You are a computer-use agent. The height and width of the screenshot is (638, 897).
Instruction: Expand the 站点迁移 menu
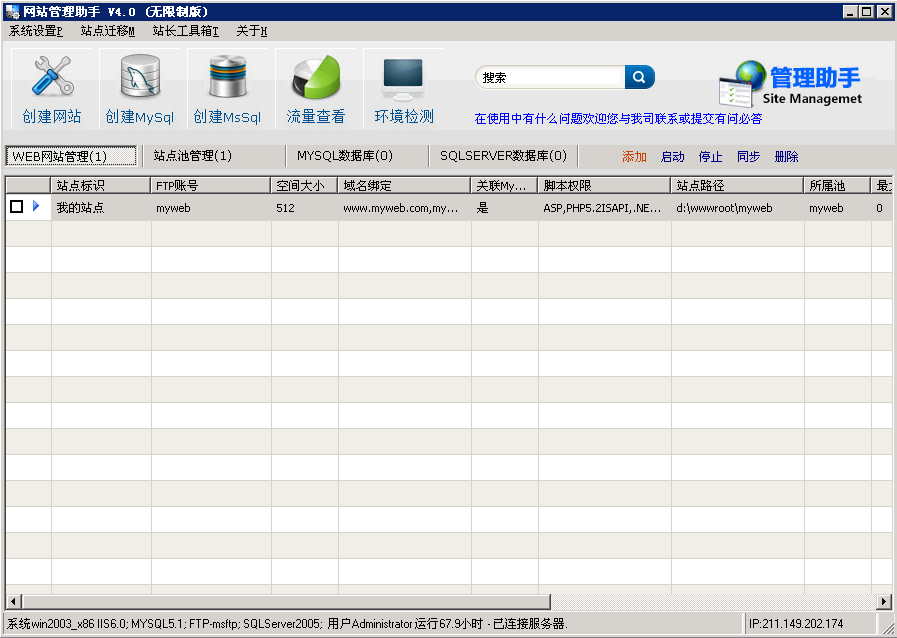107,31
